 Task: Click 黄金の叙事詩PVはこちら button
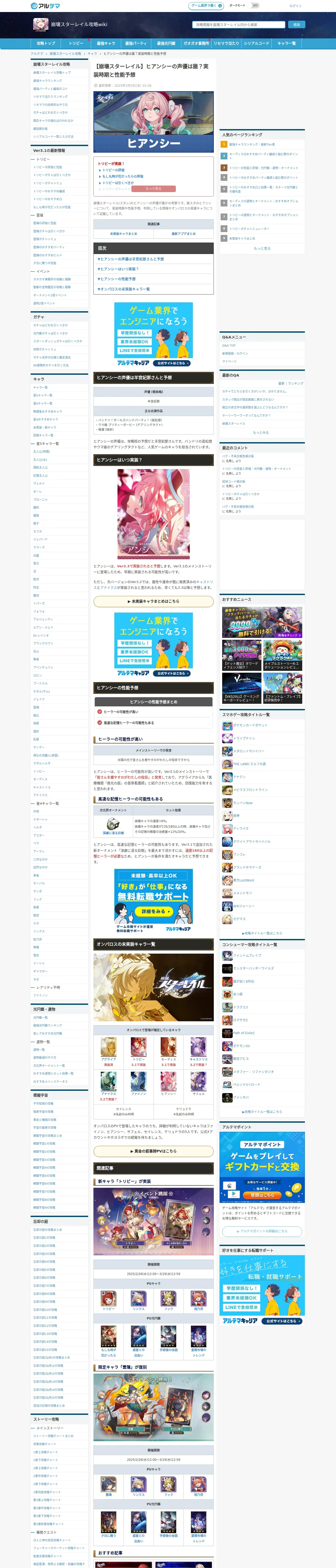[154, 1151]
